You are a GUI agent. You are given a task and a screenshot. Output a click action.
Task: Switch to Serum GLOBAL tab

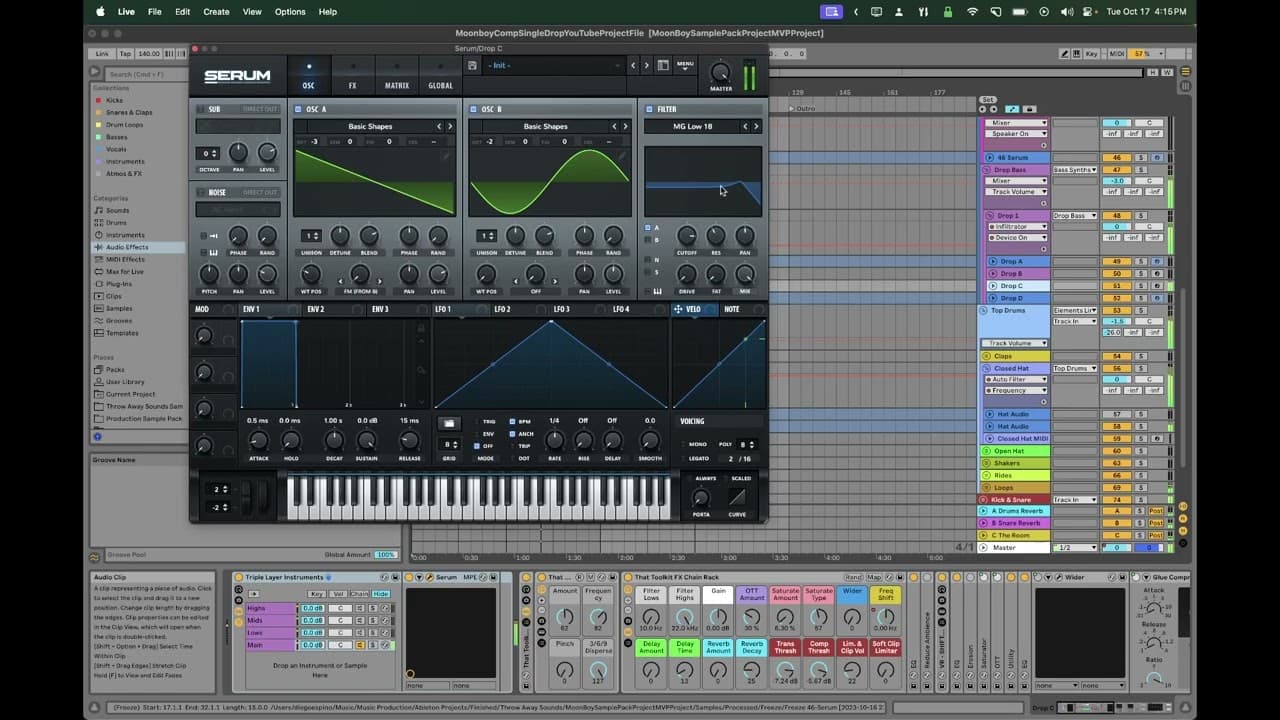[441, 76]
